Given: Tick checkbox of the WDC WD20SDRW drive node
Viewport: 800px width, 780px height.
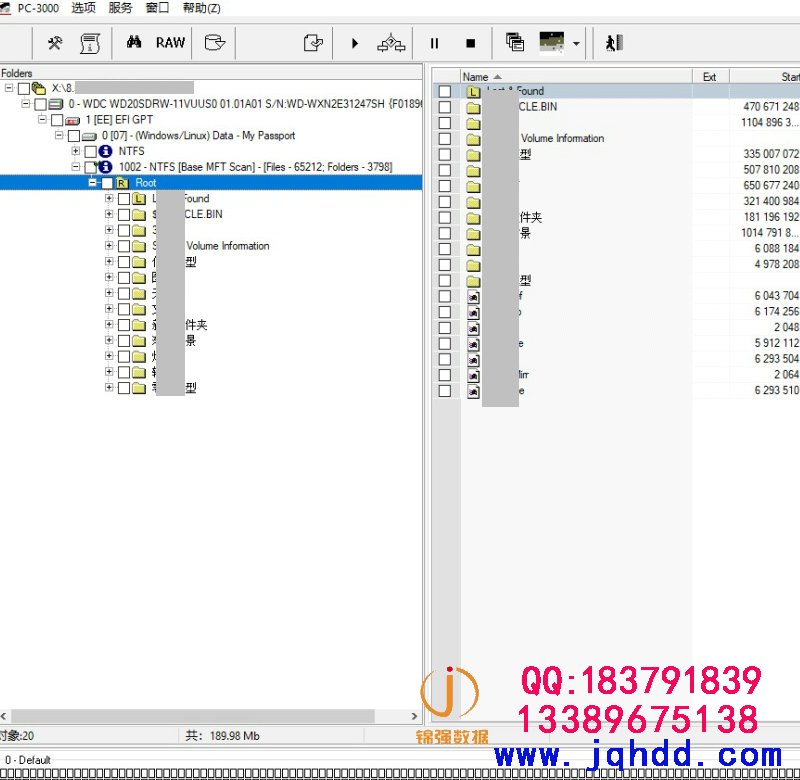Looking at the screenshot, I should click(x=40, y=105).
